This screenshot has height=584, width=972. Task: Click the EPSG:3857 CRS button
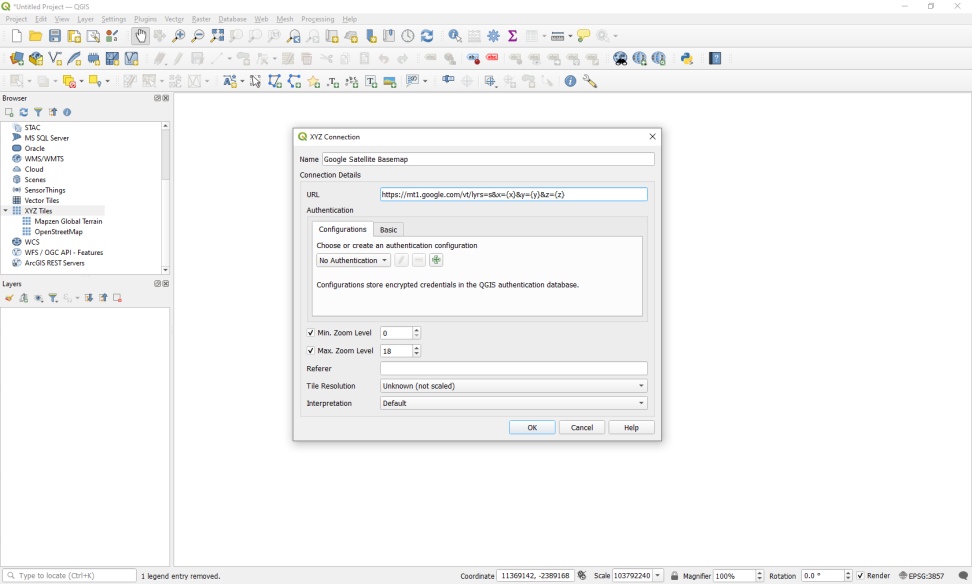pos(921,576)
